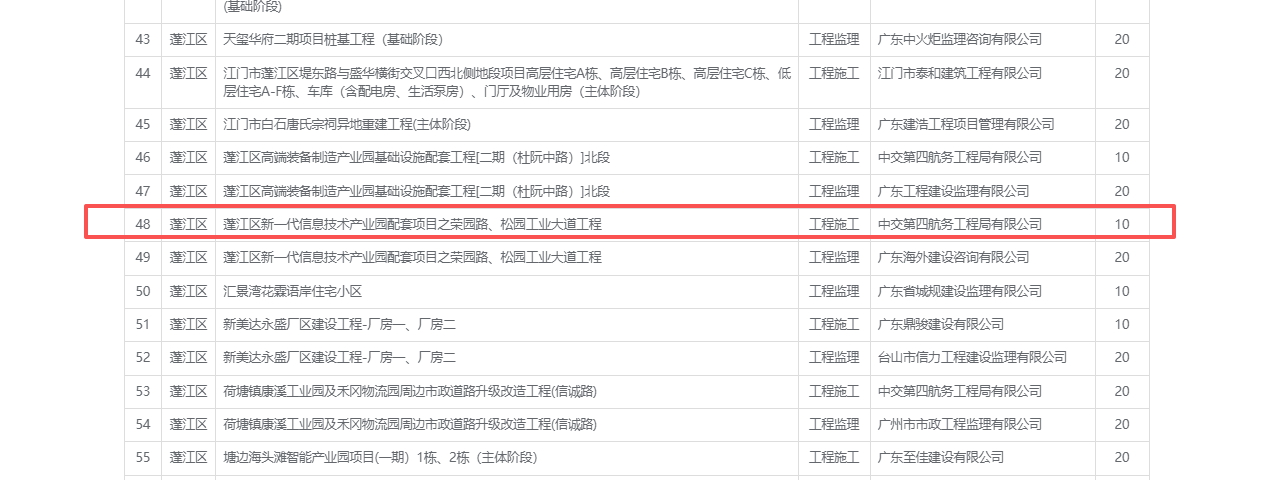Select company 广东中火炬监理咨询有限公司
The width and height of the screenshot is (1264, 480).
click(x=959, y=40)
